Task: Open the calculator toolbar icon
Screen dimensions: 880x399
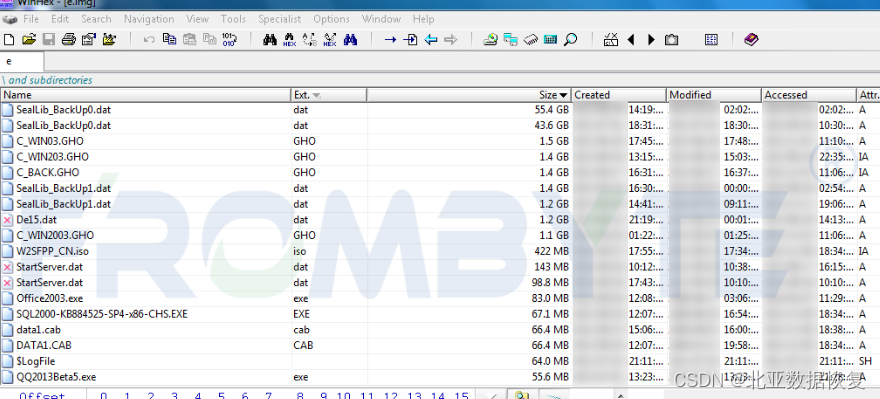Action: click(551, 40)
